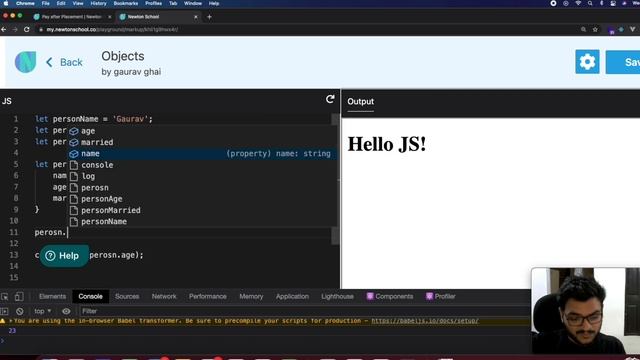This screenshot has height=360, width=640.
Task: Pick the 'perosn' autocomplete suggestion
Action: tap(202, 188)
